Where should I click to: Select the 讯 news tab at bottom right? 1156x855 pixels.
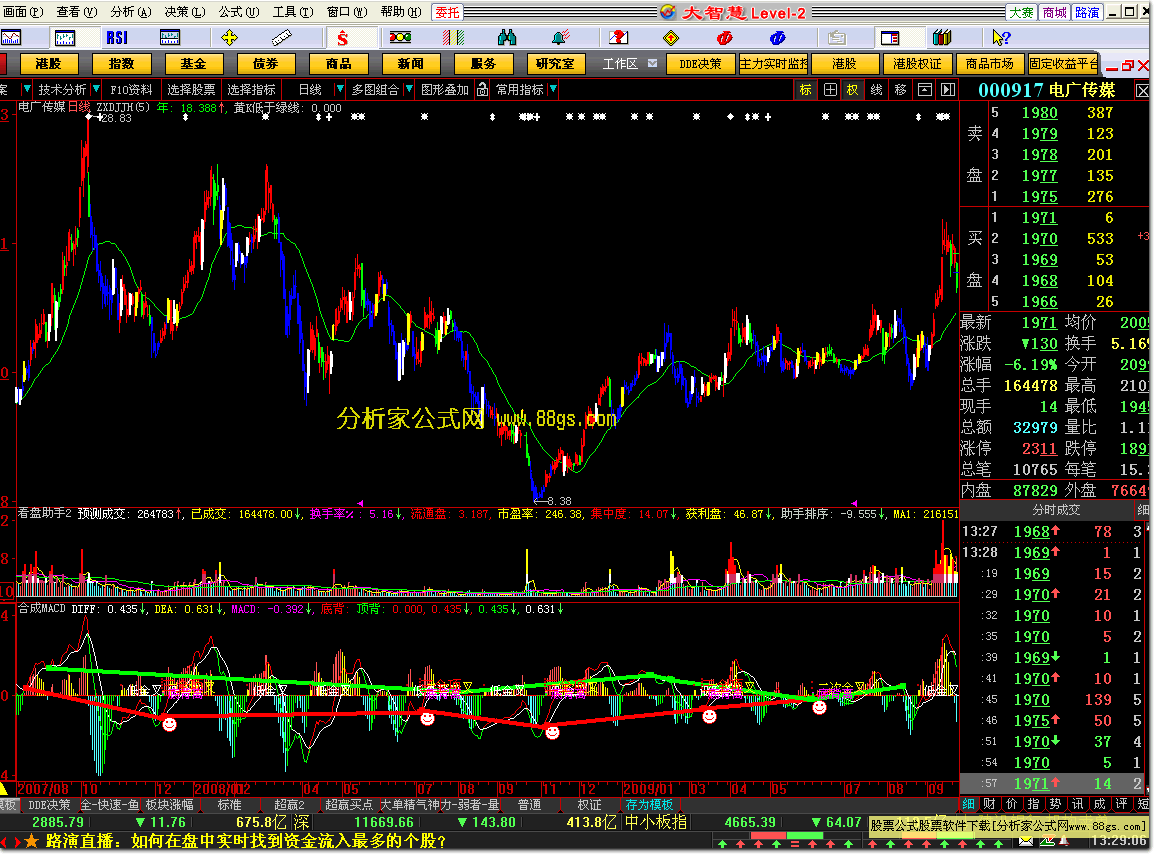click(x=1078, y=803)
